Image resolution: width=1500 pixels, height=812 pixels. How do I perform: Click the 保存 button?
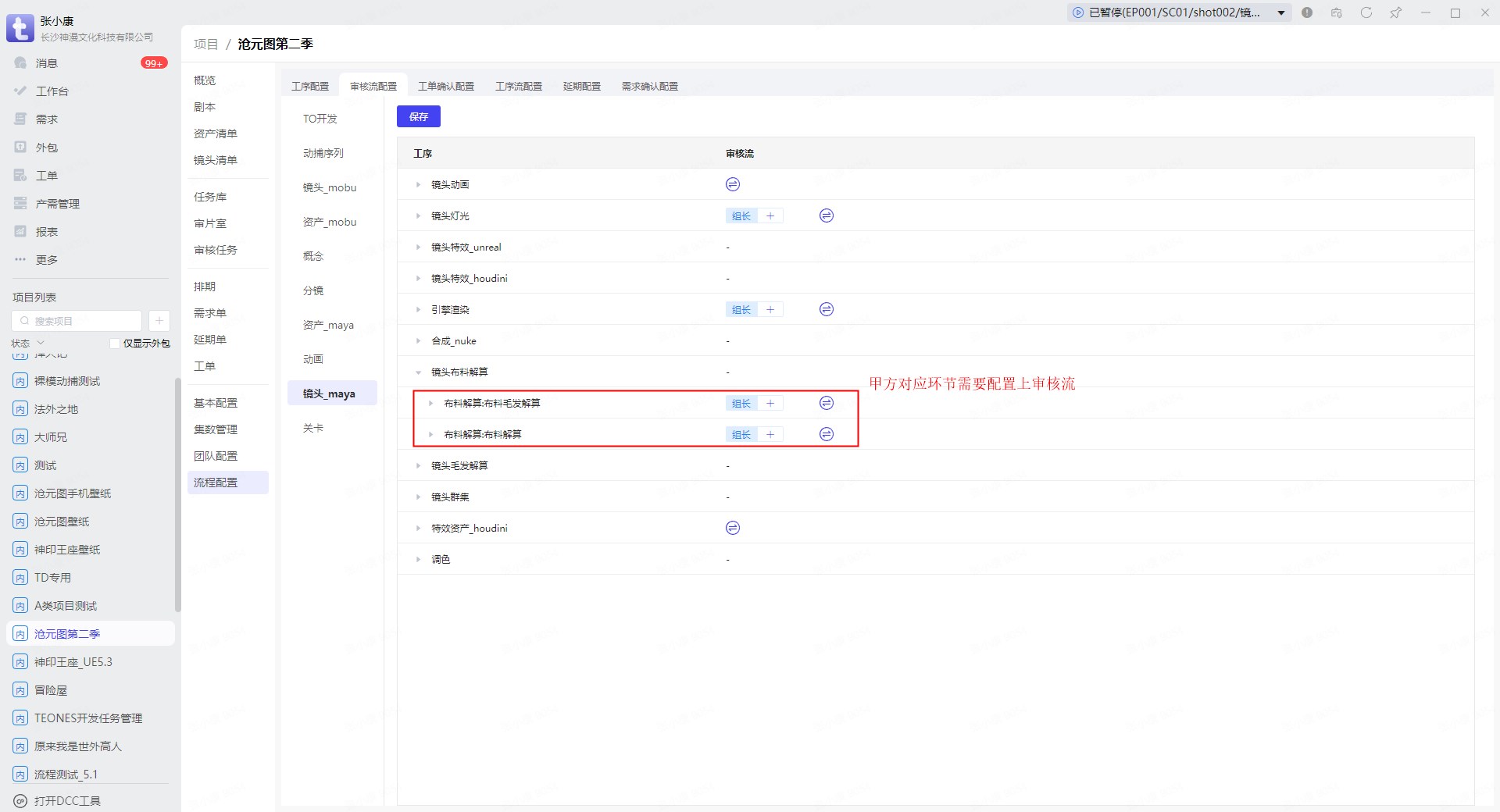point(418,116)
